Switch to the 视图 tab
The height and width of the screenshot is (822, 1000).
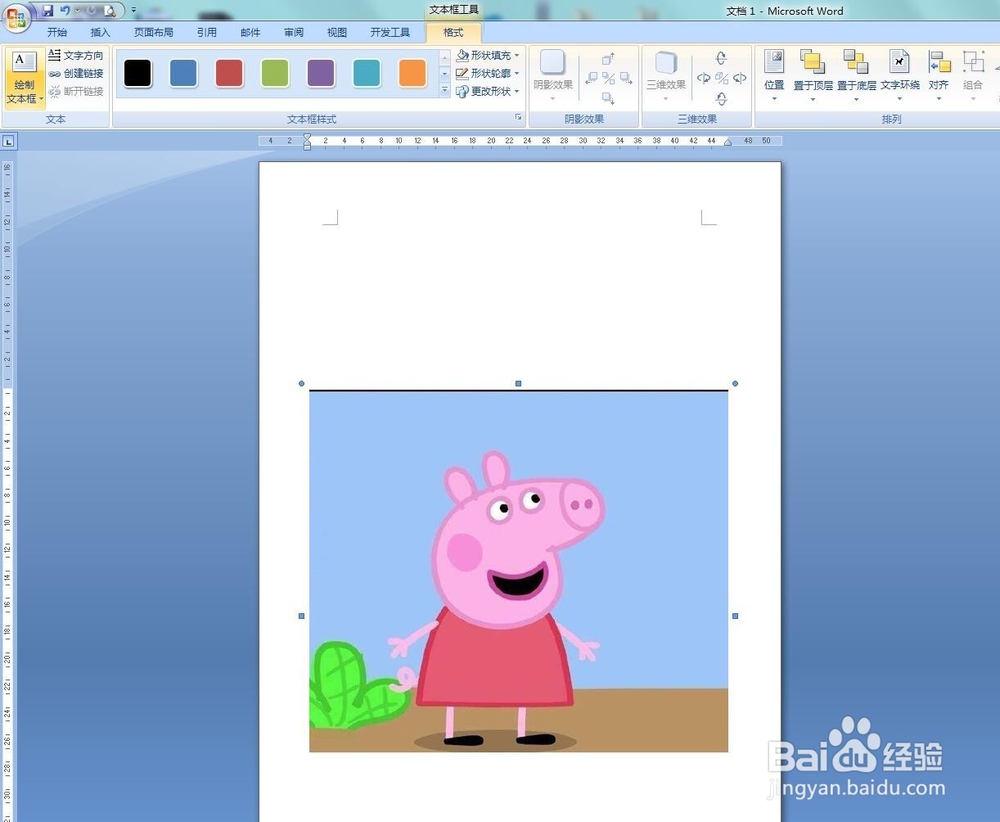337,33
